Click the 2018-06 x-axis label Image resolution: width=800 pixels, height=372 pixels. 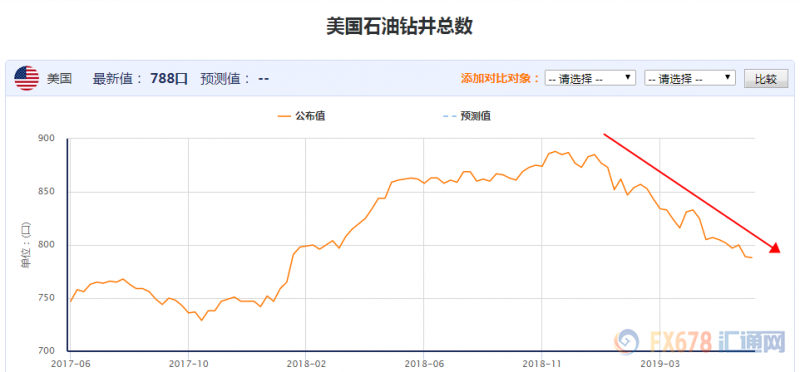423,364
